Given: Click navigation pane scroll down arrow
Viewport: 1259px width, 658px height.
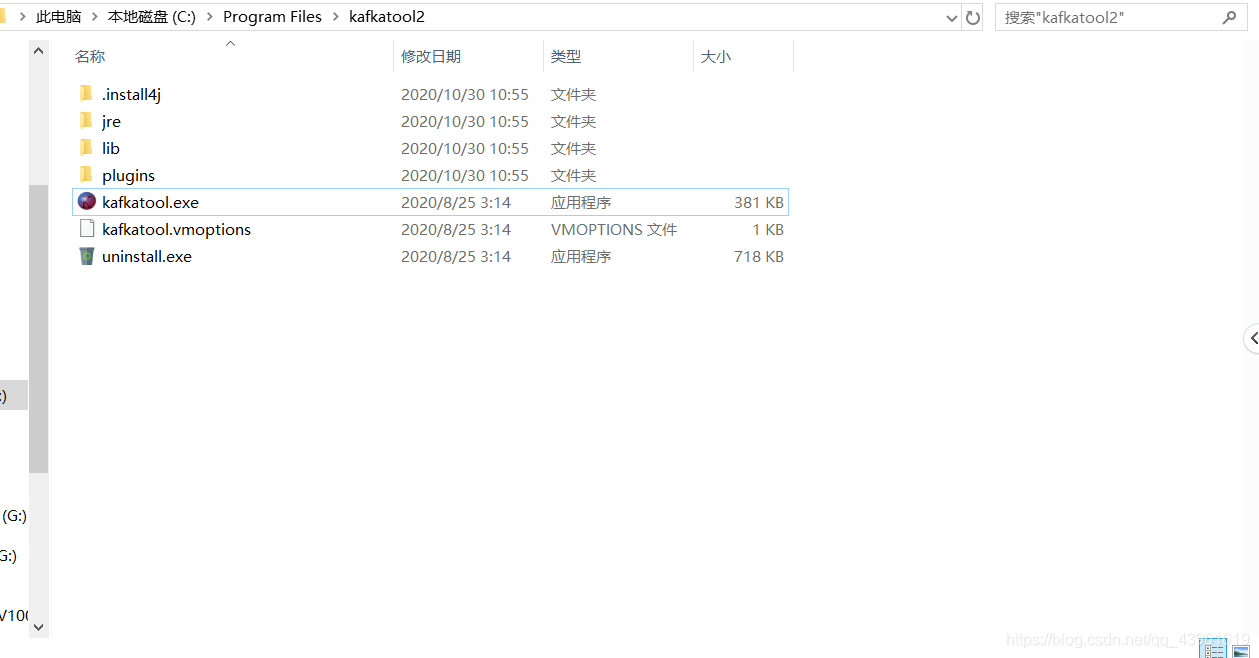Looking at the screenshot, I should [x=38, y=627].
